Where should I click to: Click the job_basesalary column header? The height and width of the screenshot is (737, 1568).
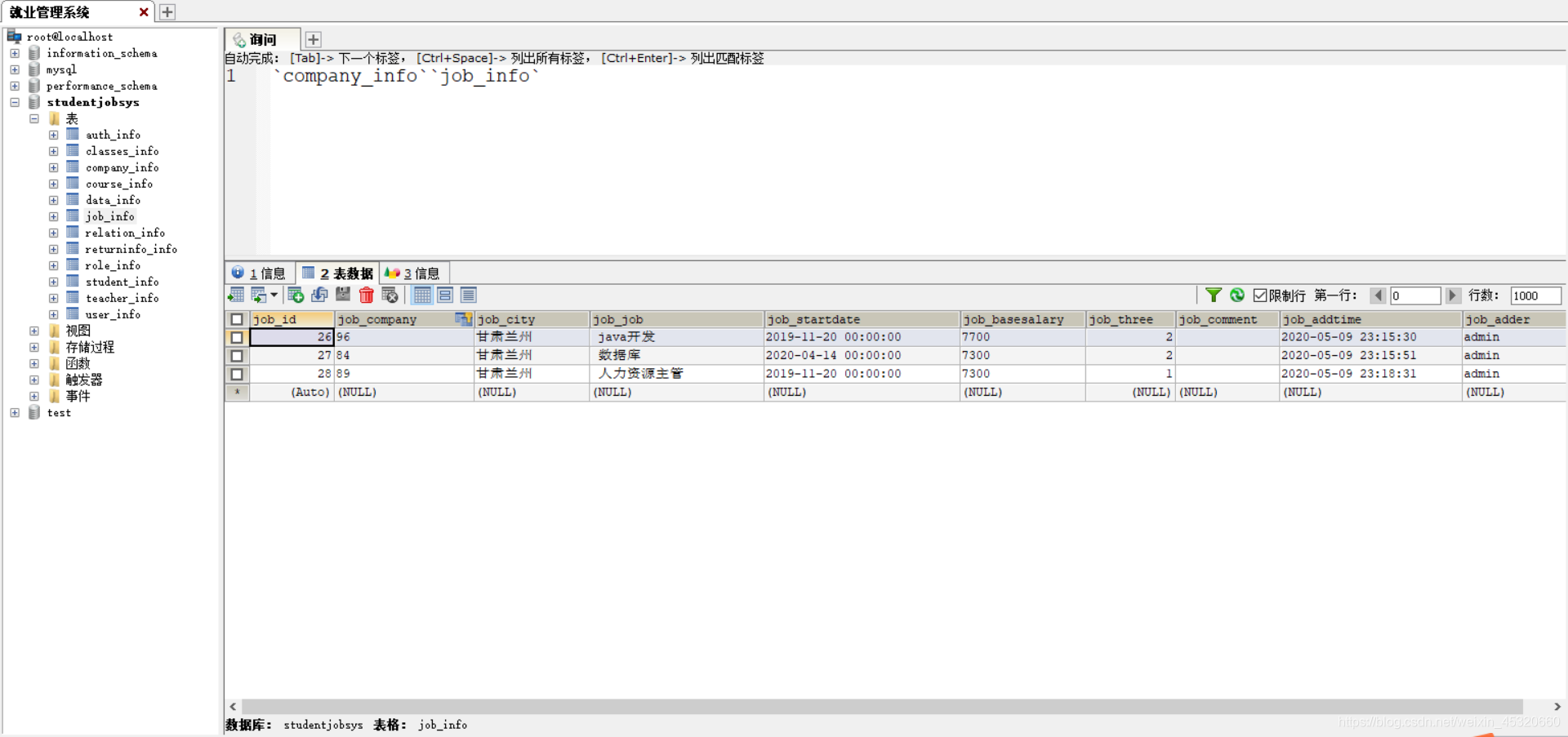(1022, 319)
